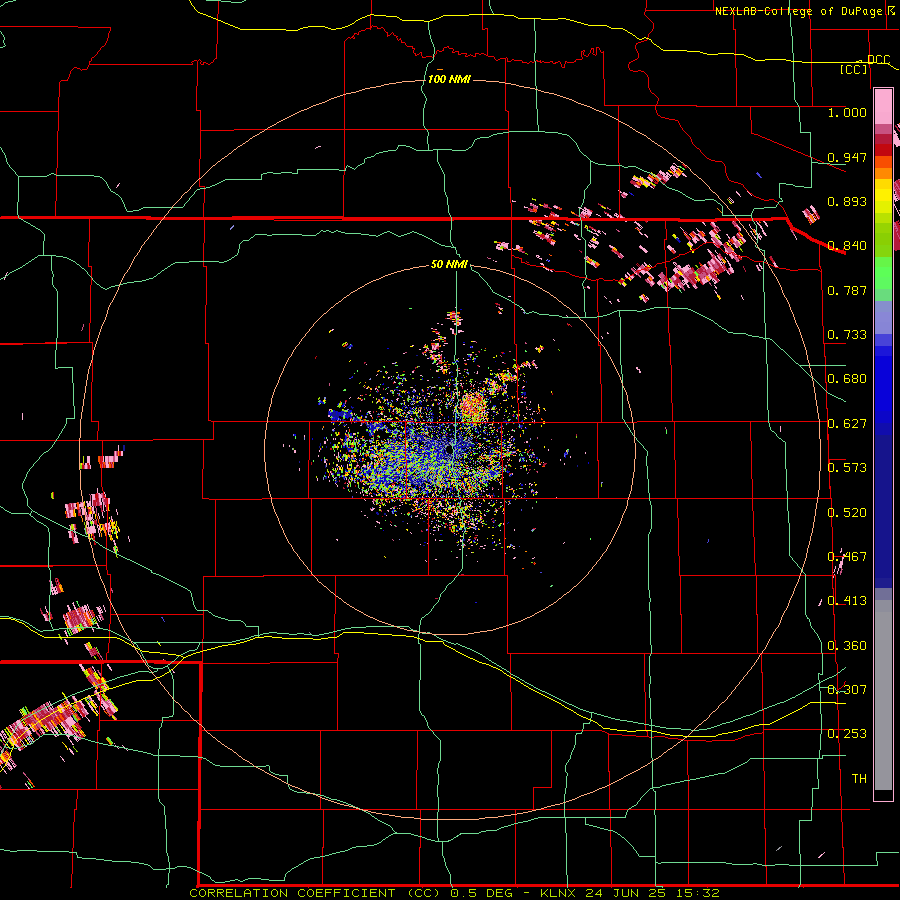Click the bright green band of the color scale
The image size is (900, 900).
click(x=883, y=273)
